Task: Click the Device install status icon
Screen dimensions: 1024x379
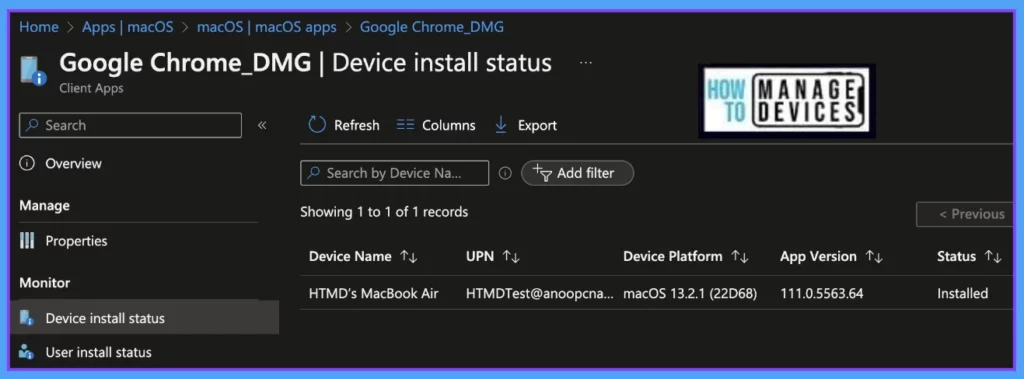Action: [x=27, y=318]
